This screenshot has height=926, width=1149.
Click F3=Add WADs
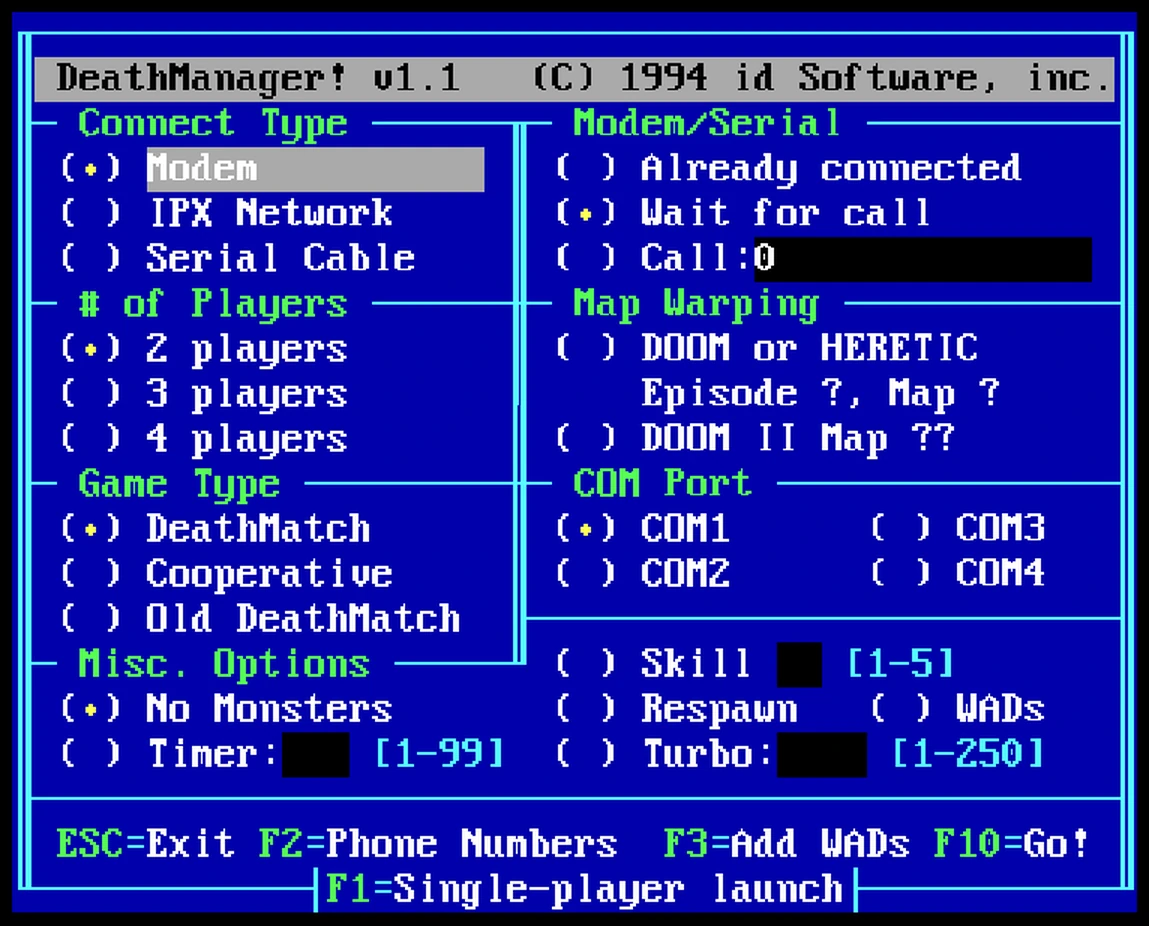pyautogui.click(x=786, y=844)
